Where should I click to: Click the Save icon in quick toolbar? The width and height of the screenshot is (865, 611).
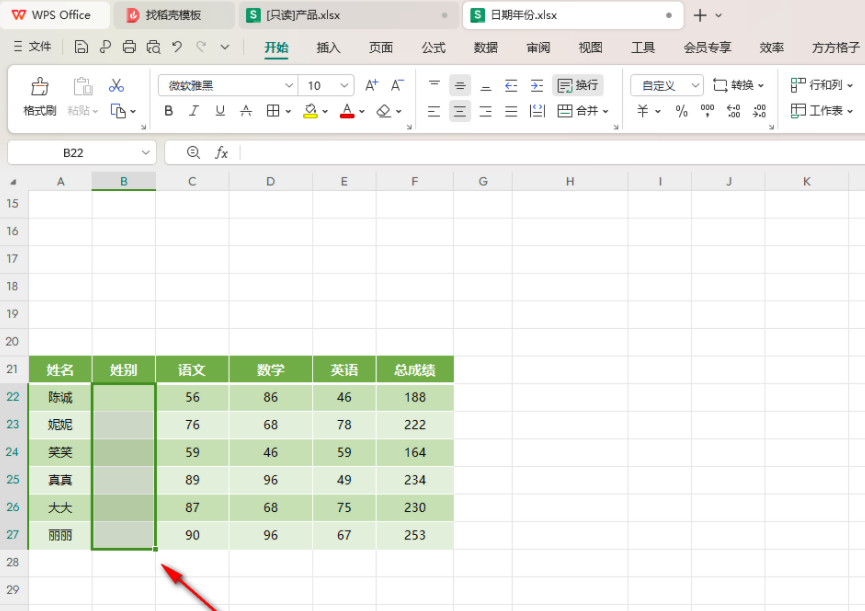[81, 47]
